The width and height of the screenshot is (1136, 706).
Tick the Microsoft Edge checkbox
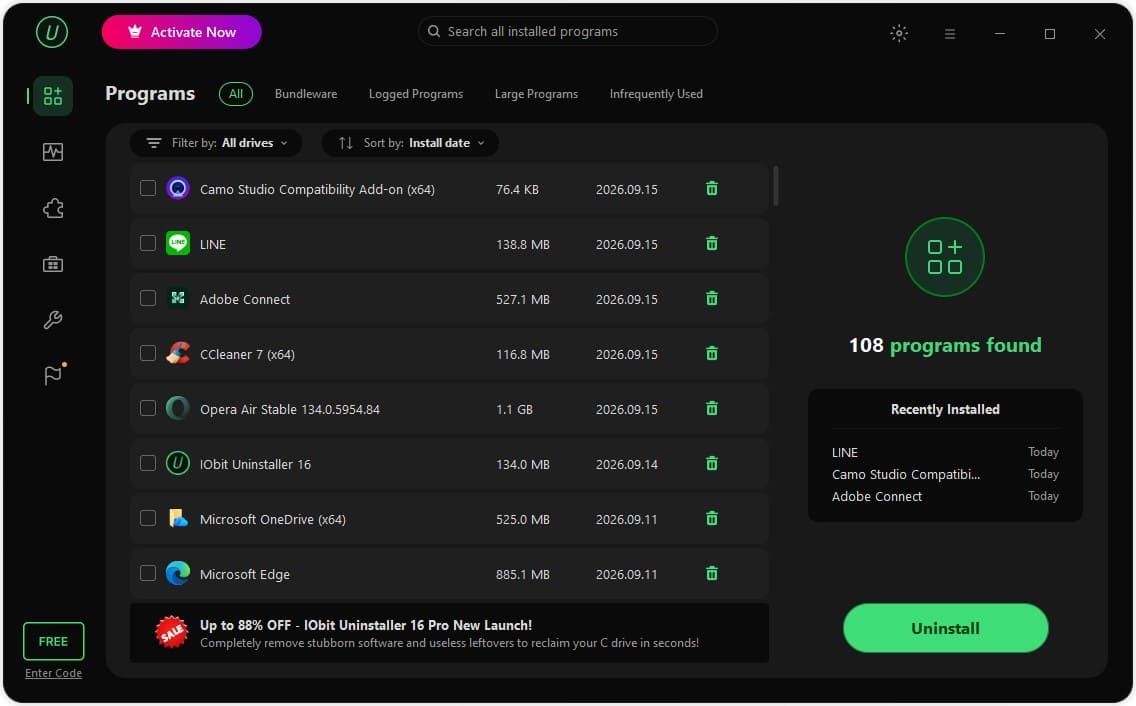point(148,573)
